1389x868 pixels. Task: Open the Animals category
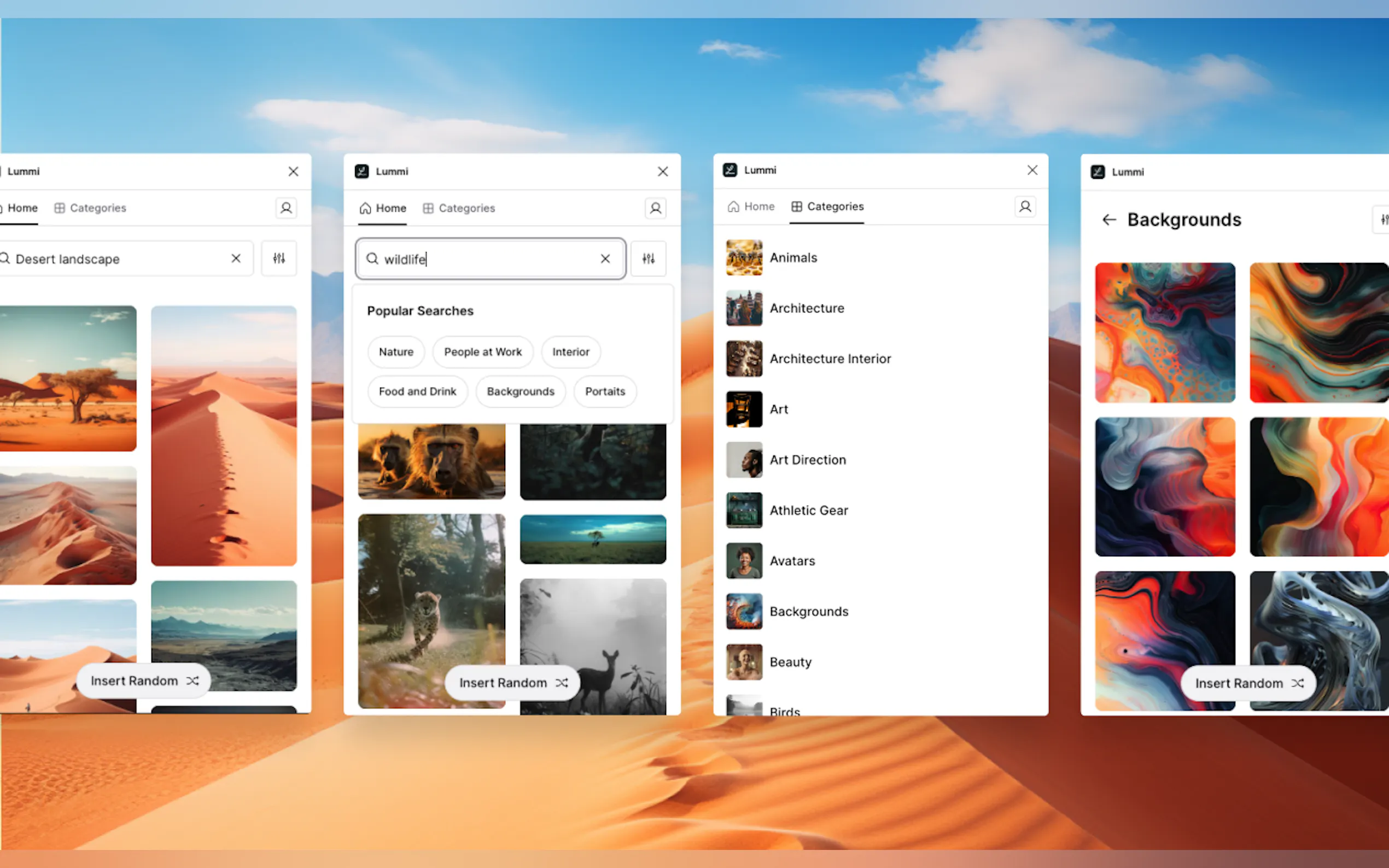point(793,258)
